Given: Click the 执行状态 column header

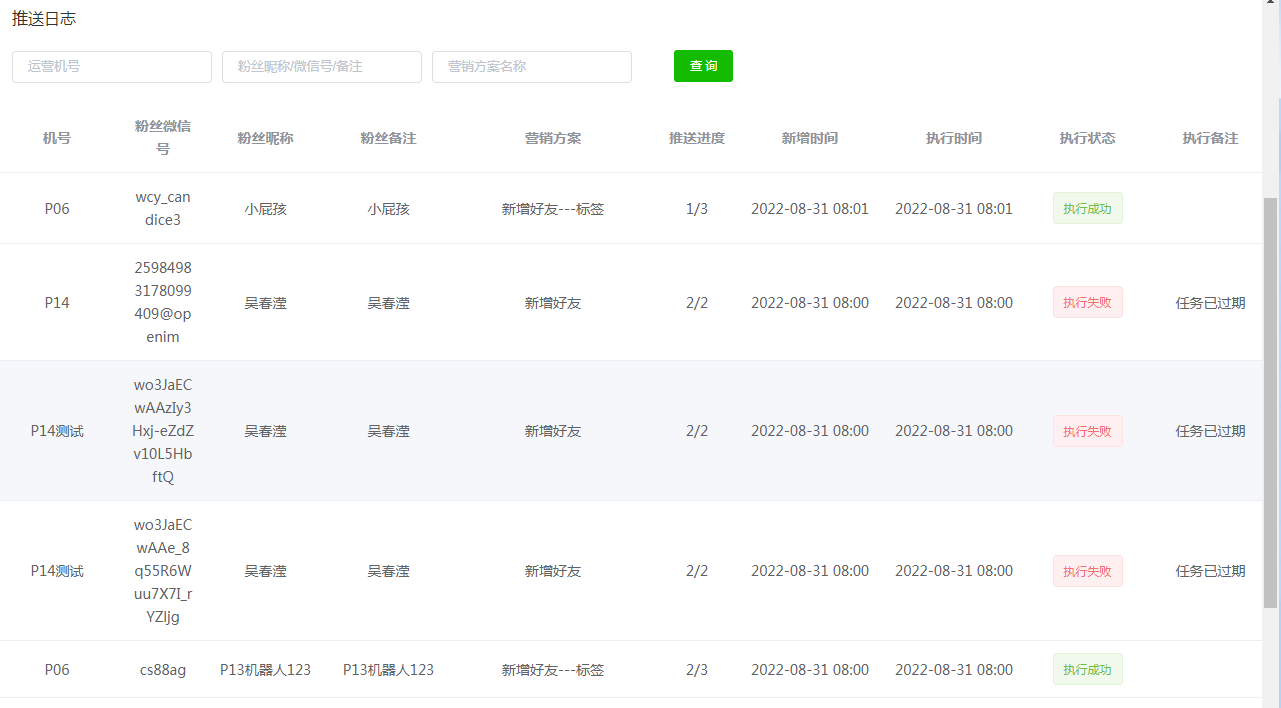Looking at the screenshot, I should click(x=1087, y=138).
